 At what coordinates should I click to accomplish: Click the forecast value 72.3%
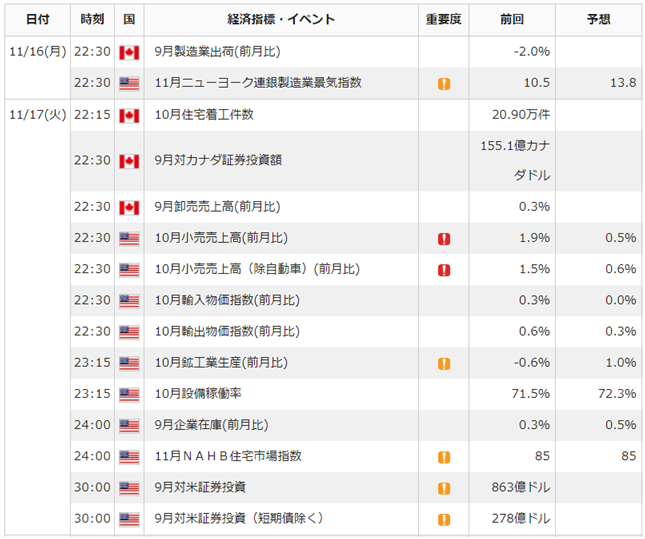pos(617,394)
